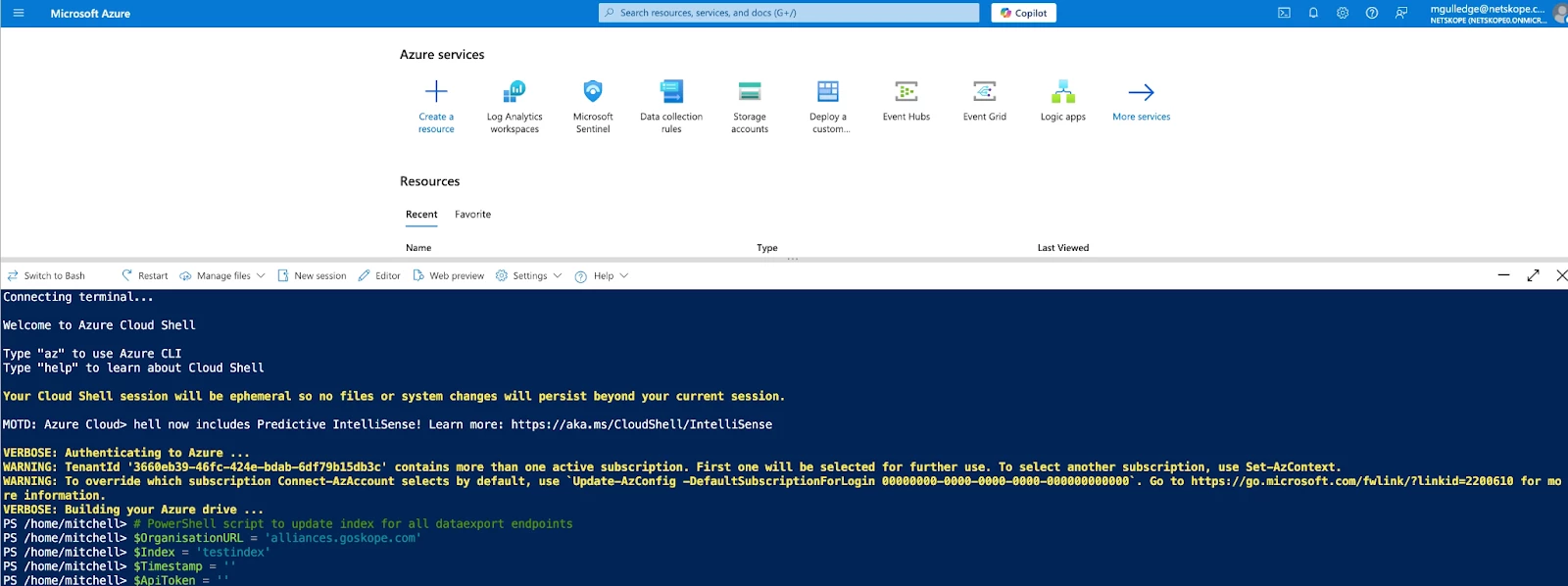Expand the Cloud Shell Help dropdown

602,276
